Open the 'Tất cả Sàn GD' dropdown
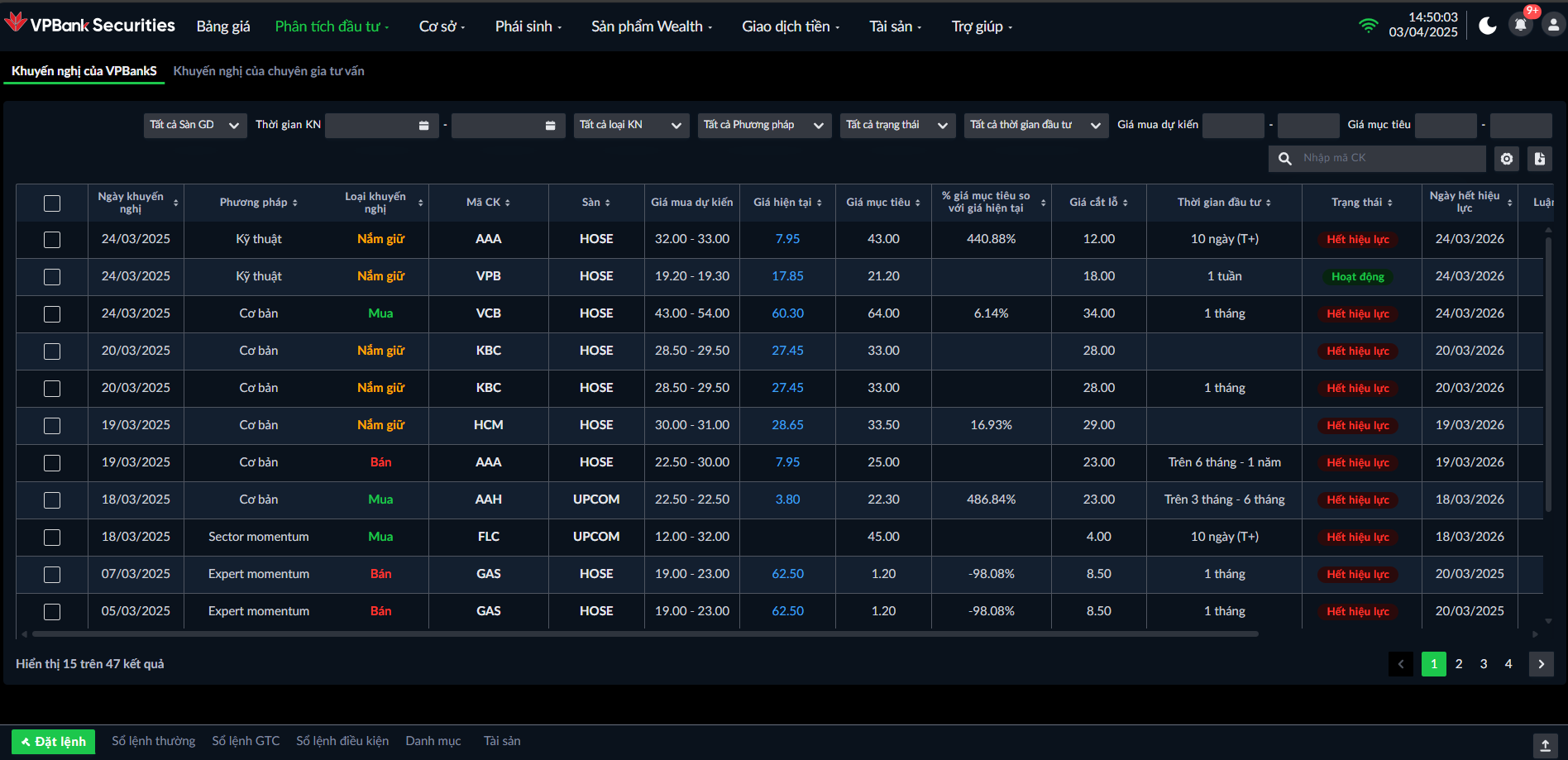 tap(194, 126)
